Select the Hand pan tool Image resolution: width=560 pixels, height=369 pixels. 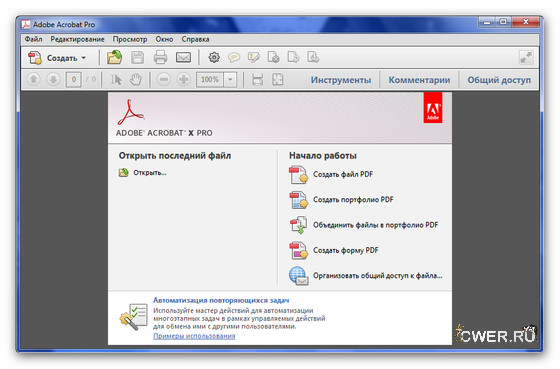[135, 79]
